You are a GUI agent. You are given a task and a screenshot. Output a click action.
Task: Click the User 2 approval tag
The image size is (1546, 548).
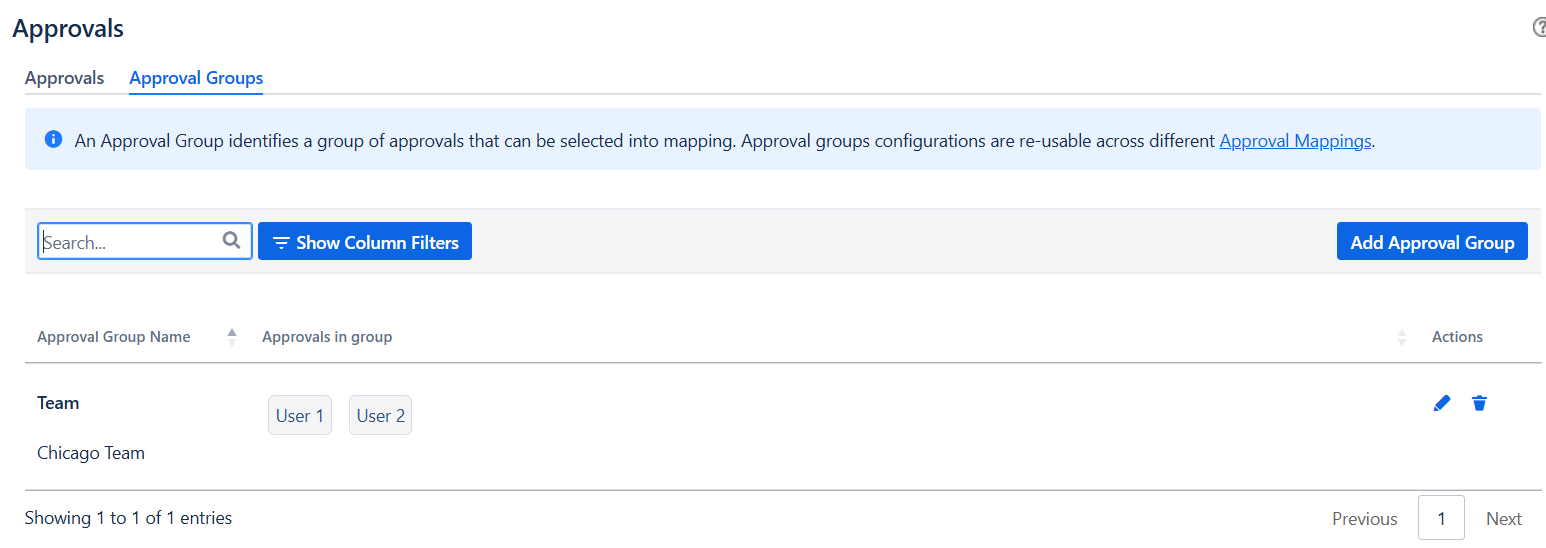(380, 416)
